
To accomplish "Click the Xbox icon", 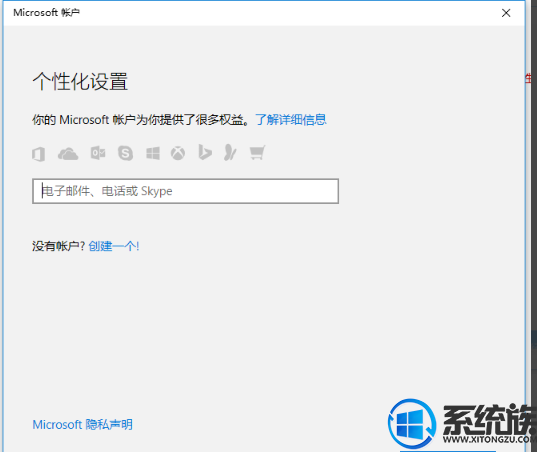I will [178, 153].
